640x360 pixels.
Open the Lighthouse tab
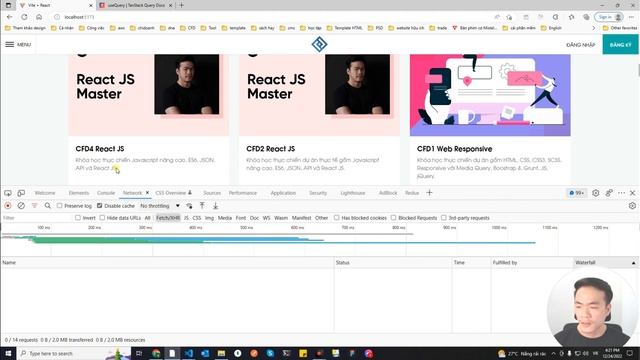coord(353,193)
